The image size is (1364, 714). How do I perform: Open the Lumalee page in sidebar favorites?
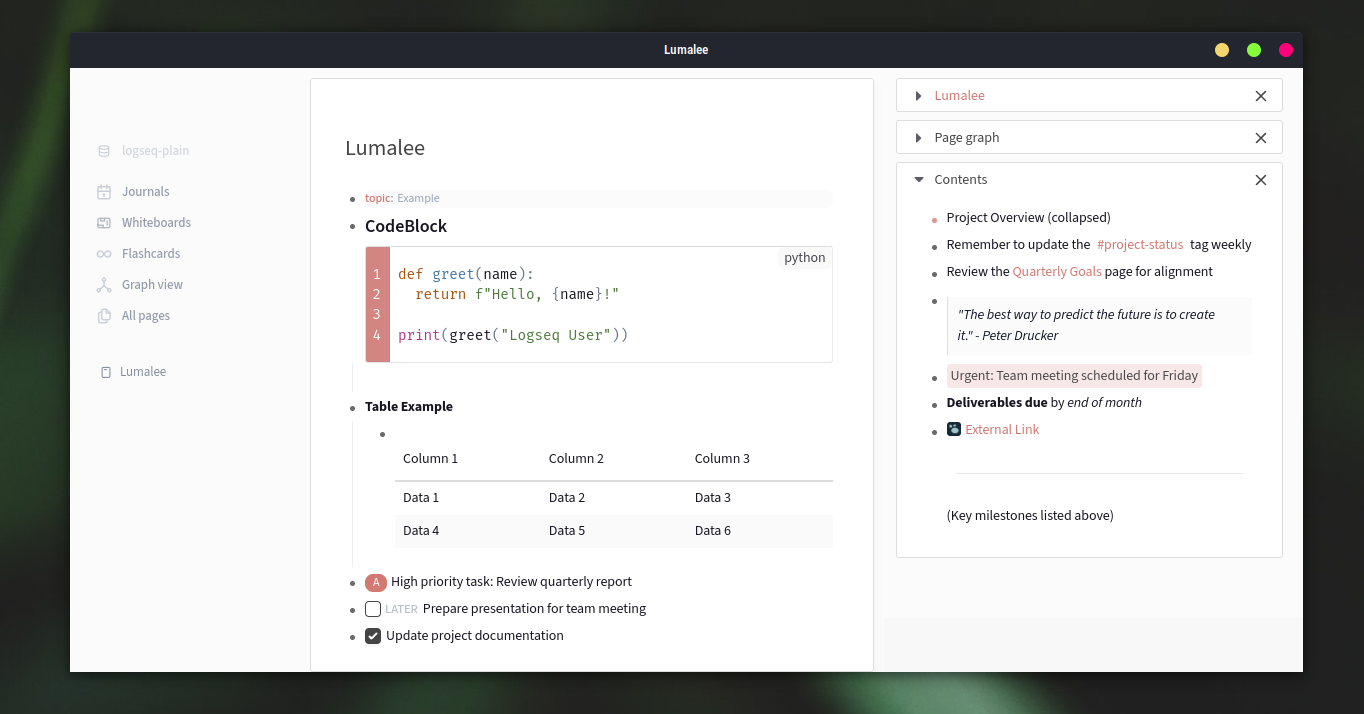pyautogui.click(x=143, y=372)
